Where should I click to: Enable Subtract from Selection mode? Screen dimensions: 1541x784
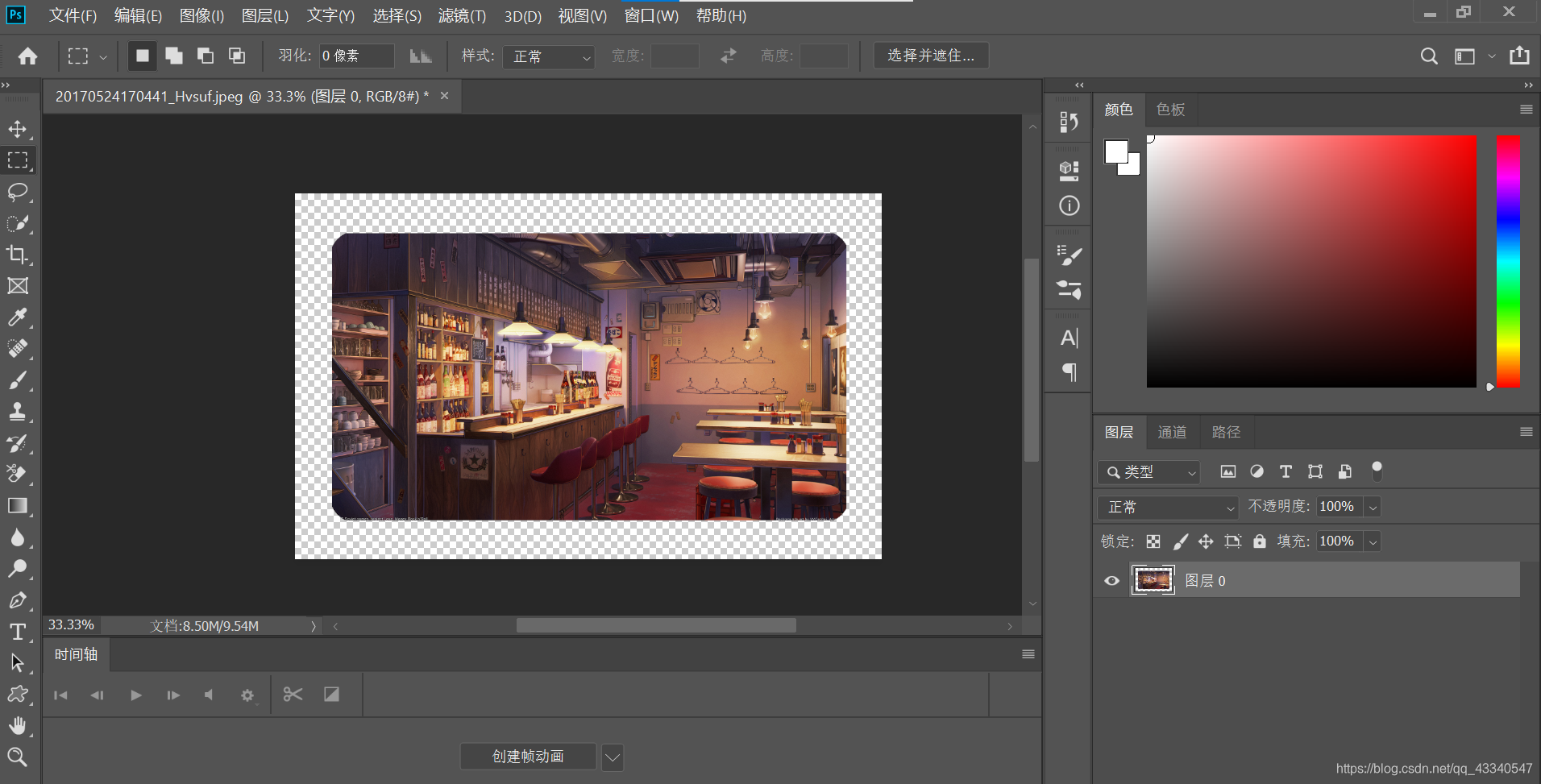(x=206, y=56)
